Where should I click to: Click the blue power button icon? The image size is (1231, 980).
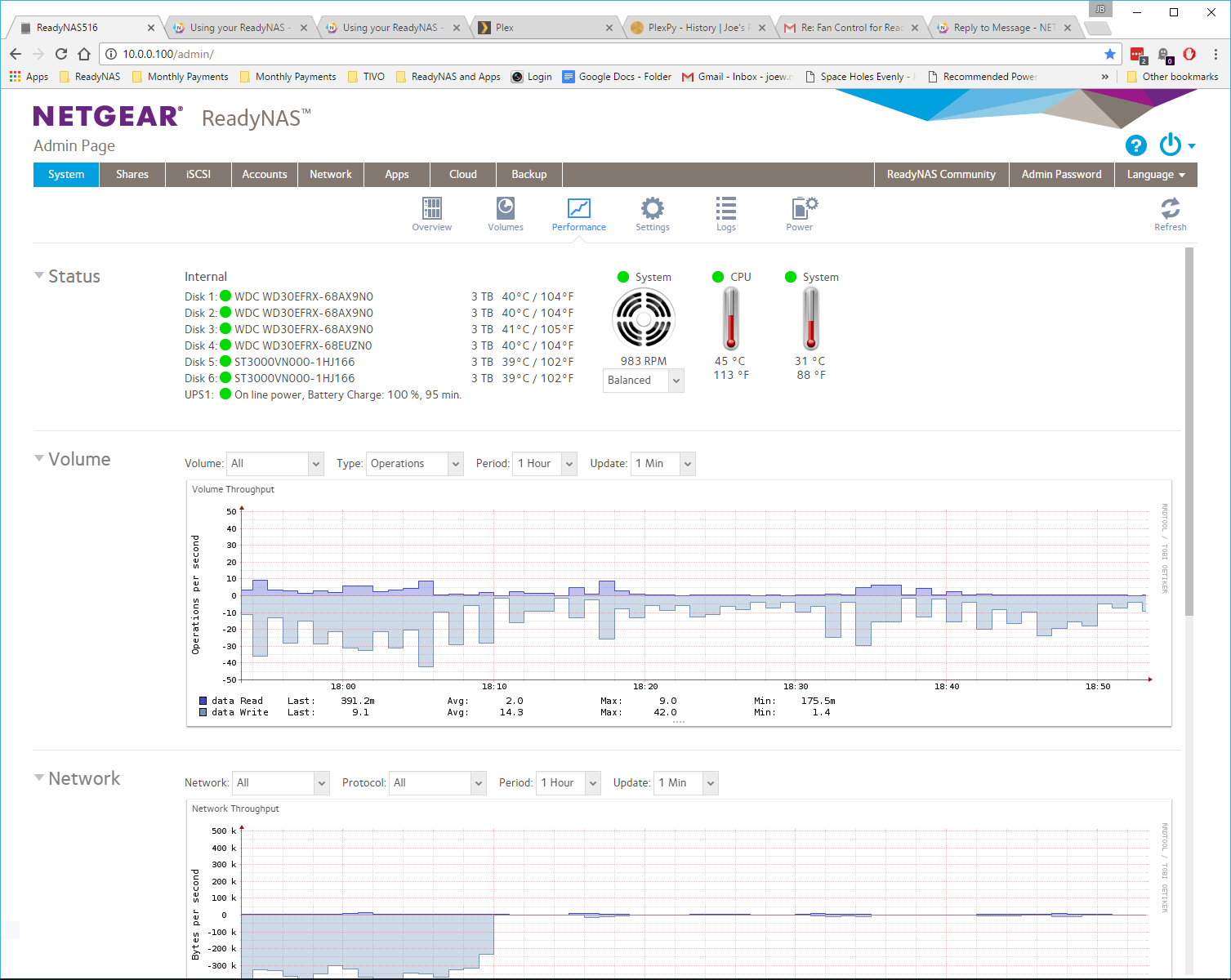coord(1171,145)
